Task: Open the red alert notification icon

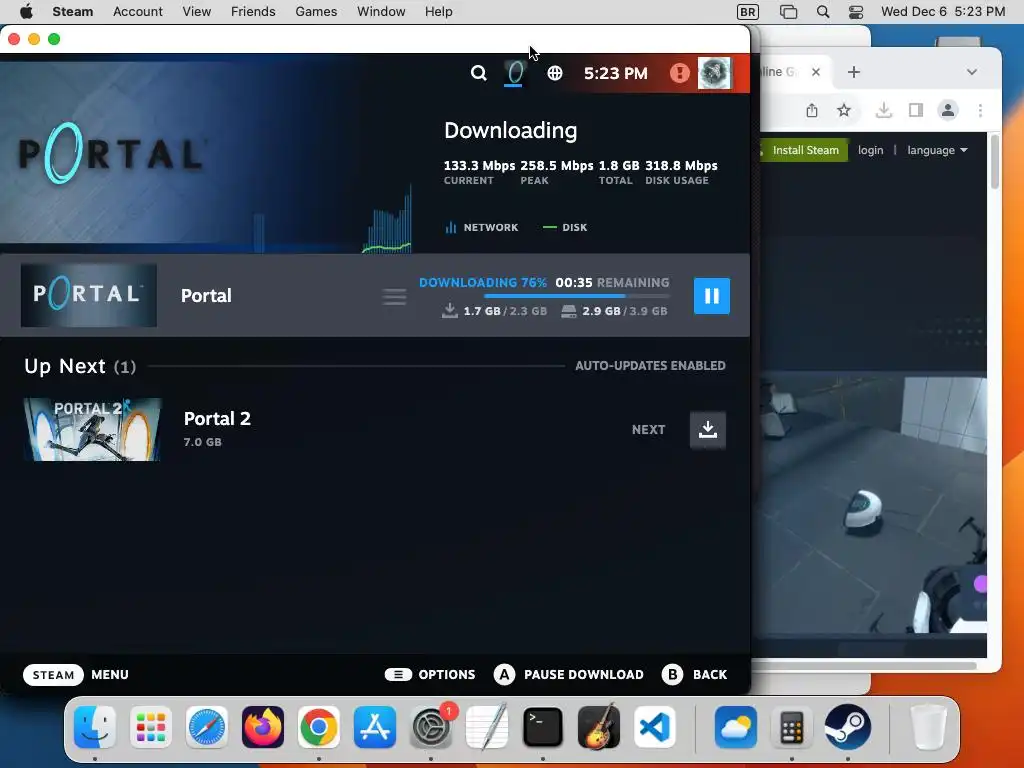Action: 680,72
